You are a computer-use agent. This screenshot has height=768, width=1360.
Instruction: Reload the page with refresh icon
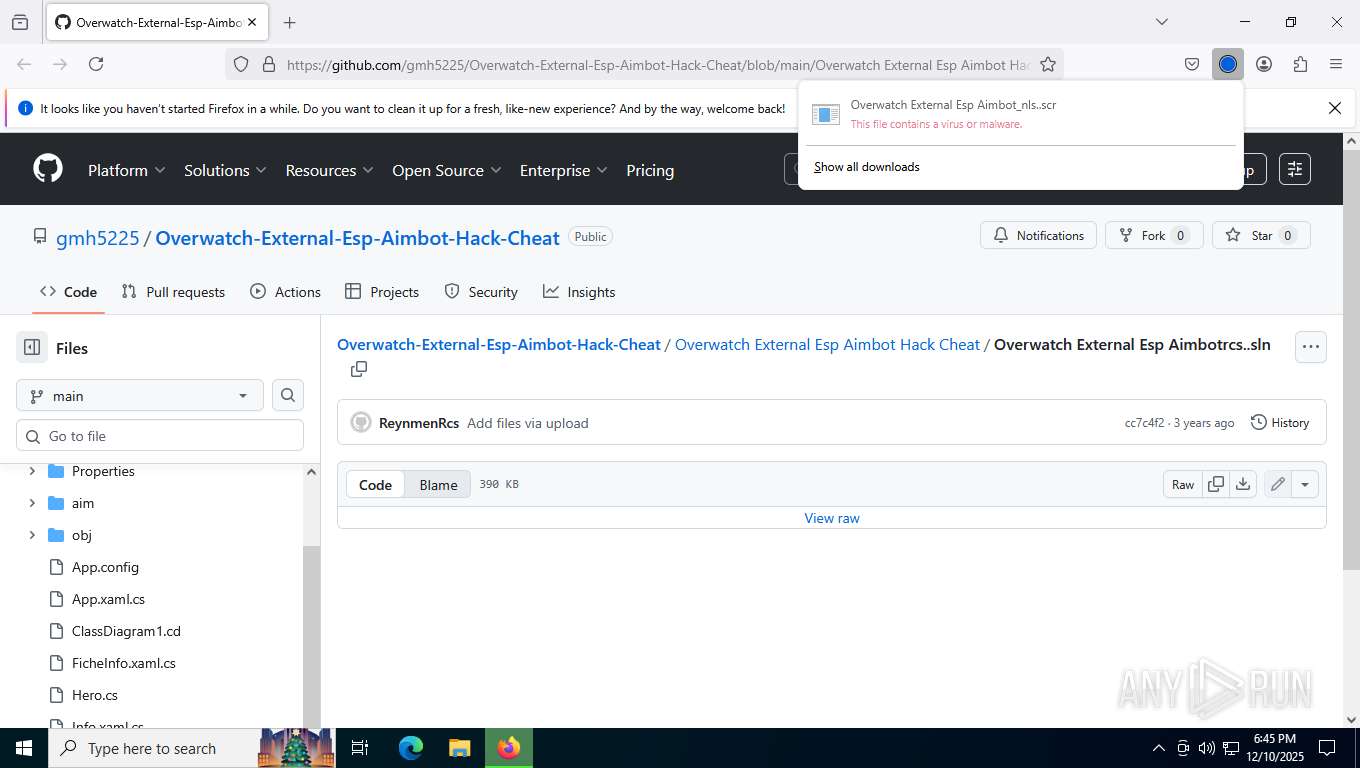click(96, 64)
